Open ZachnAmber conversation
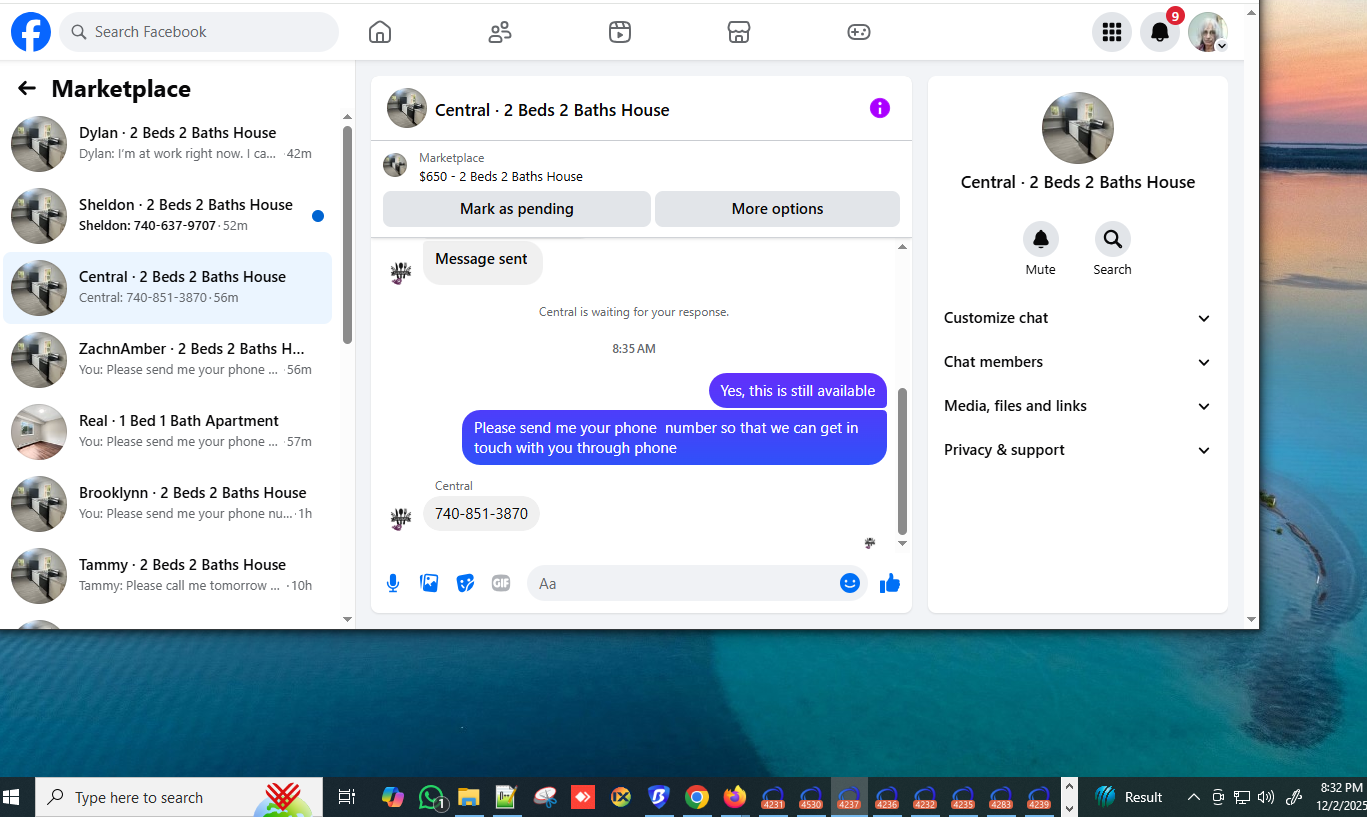Viewport: 1367px width, 817px height. tap(167, 360)
